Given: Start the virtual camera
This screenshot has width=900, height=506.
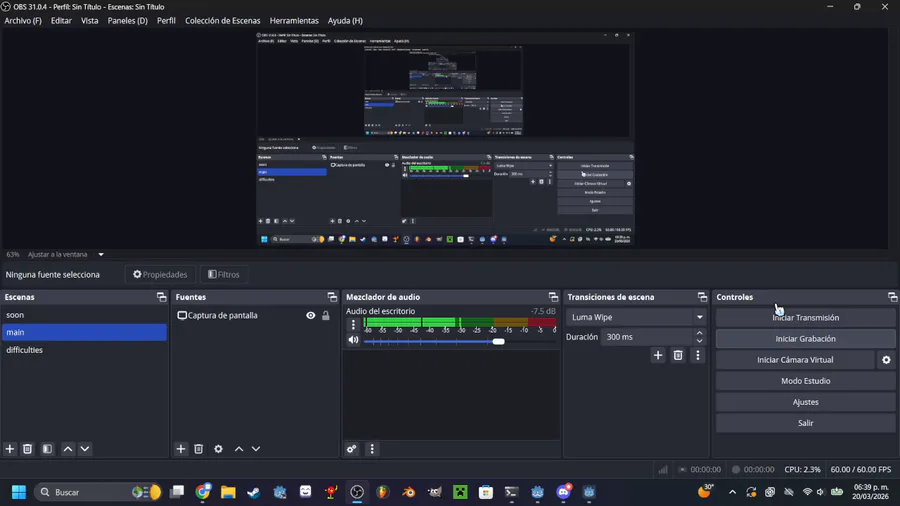Looking at the screenshot, I should click(x=795, y=360).
